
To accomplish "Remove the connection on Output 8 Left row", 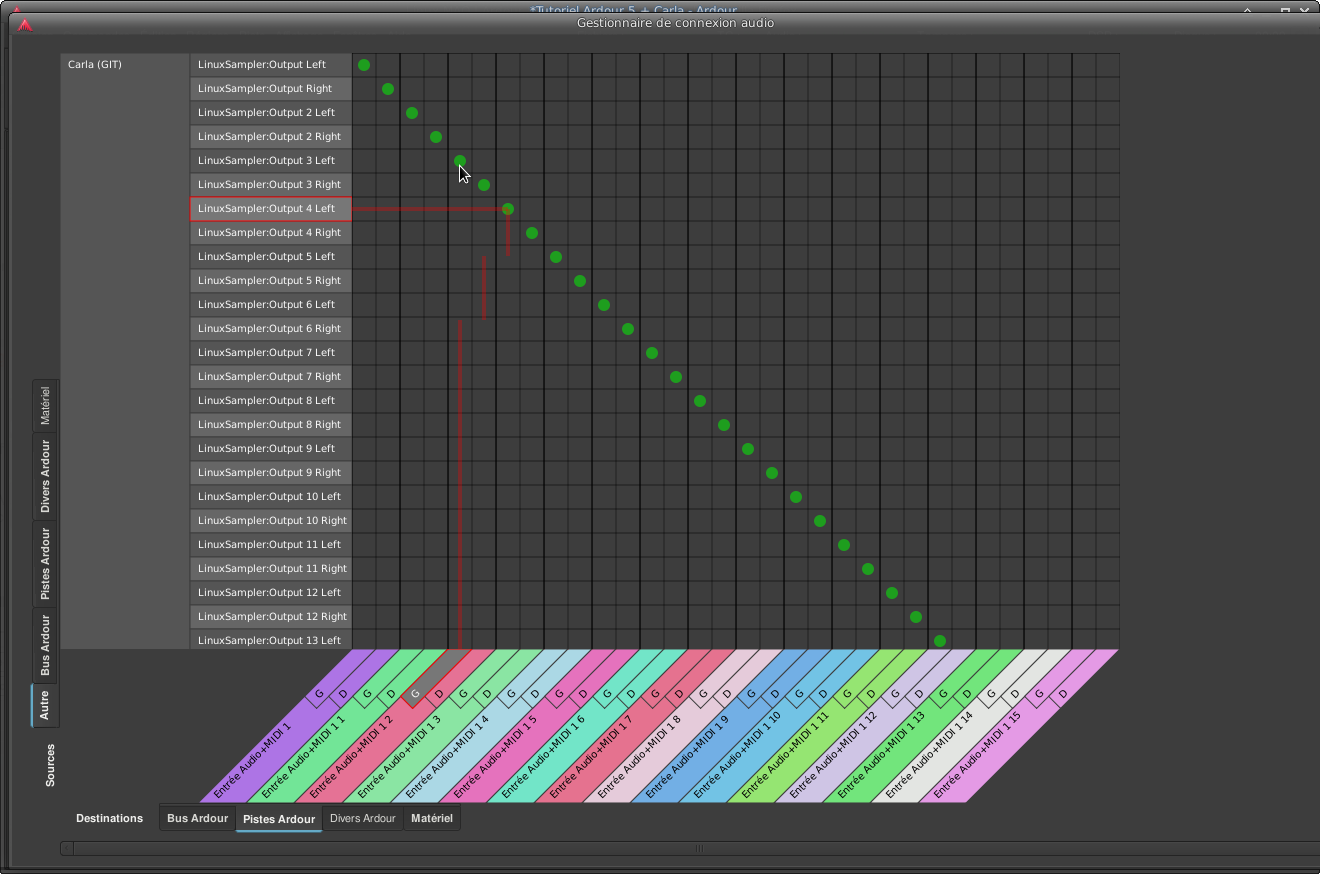I will point(700,401).
